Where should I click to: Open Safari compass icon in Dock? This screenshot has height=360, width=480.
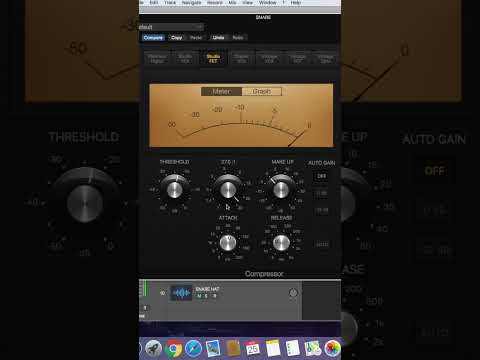193,349
